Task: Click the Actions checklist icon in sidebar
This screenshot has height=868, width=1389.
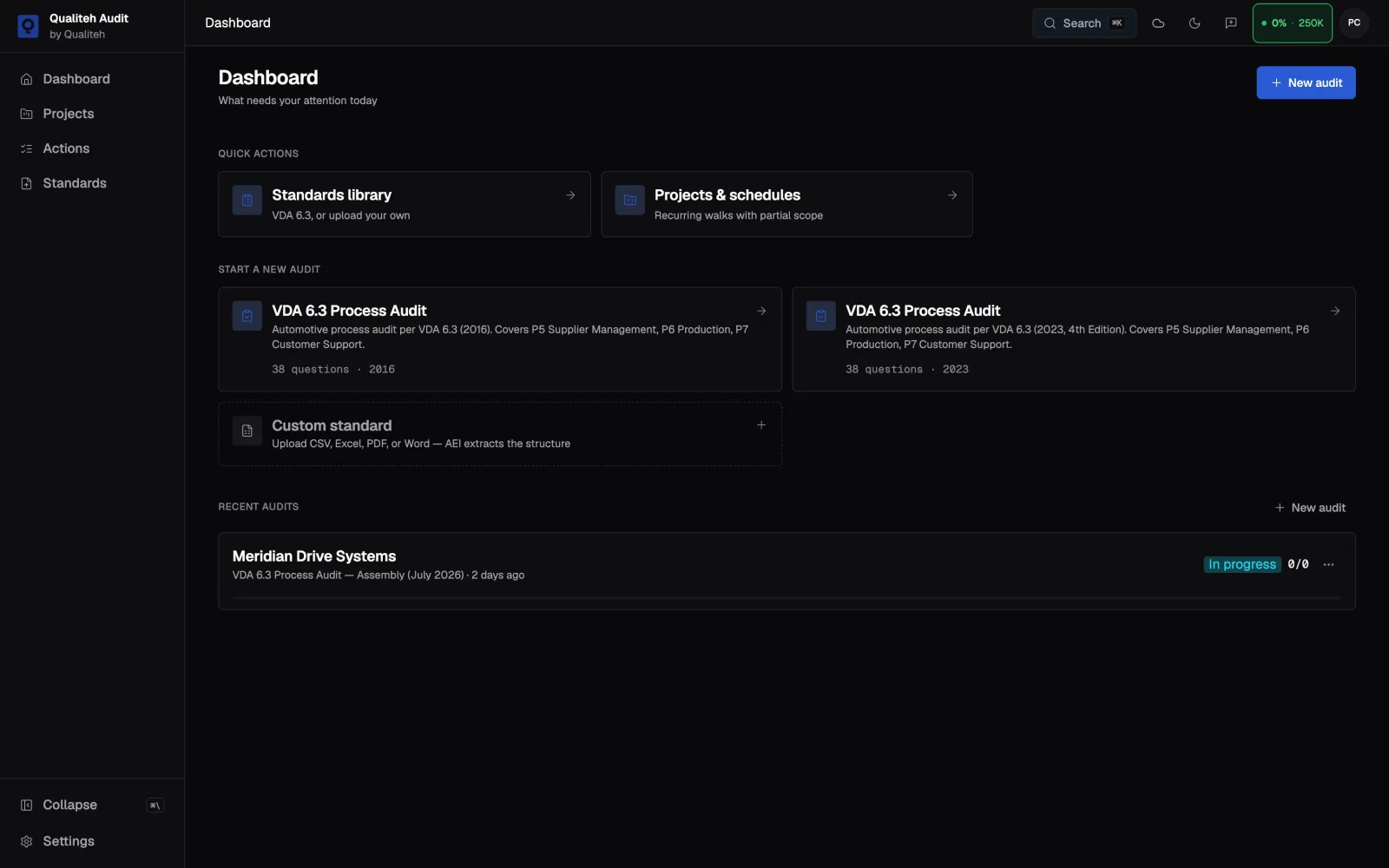Action: coord(26,148)
